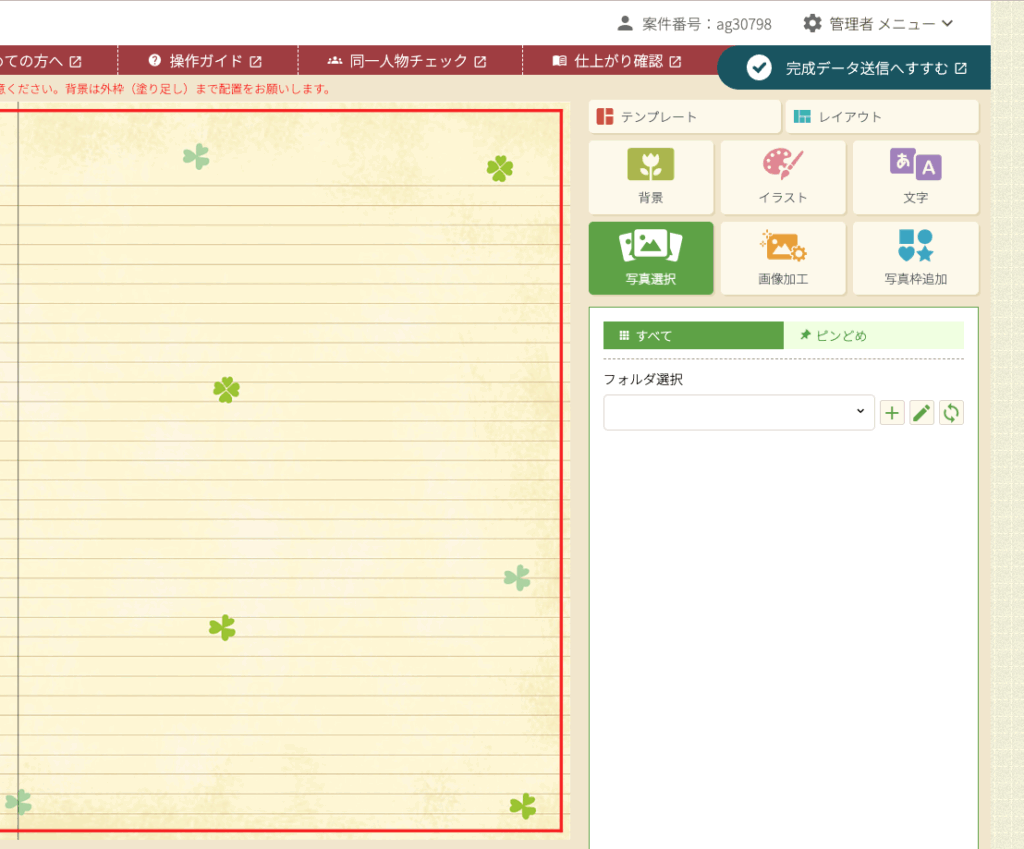Open the 同一人物チェック link
Image resolution: width=1024 pixels, height=849 pixels.
[407, 61]
